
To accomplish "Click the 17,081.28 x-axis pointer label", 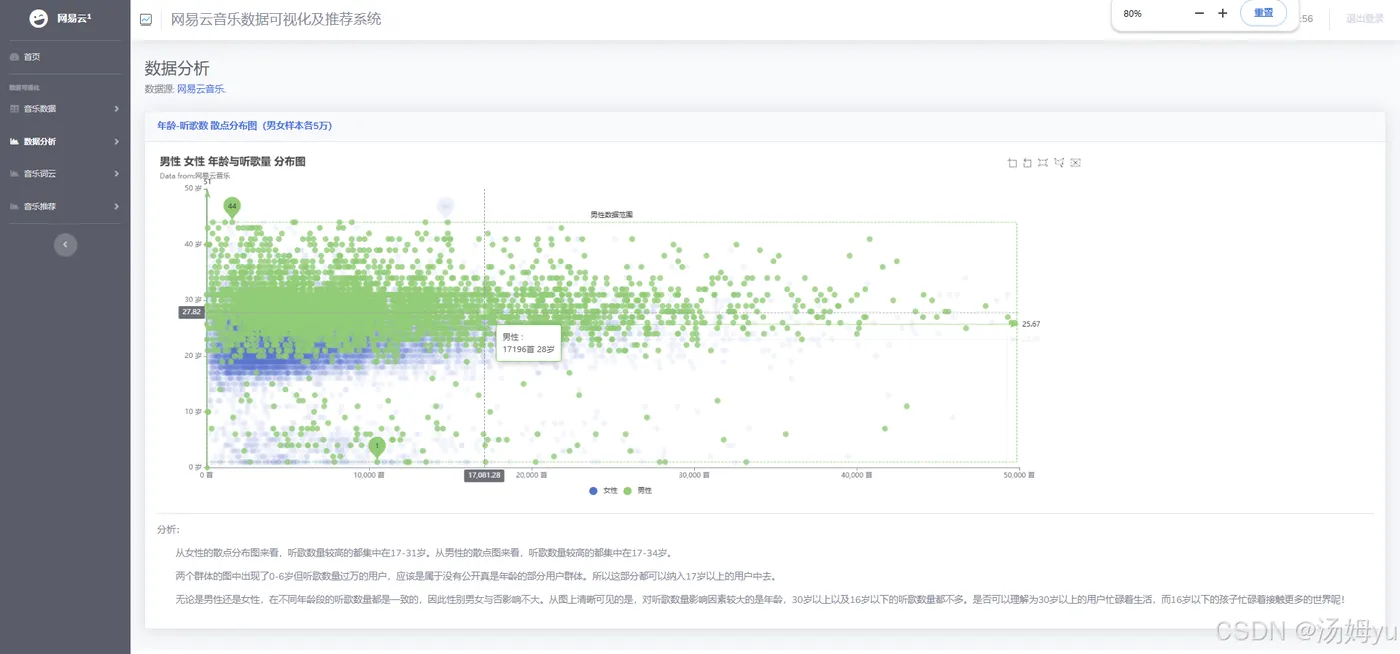I will click(484, 475).
